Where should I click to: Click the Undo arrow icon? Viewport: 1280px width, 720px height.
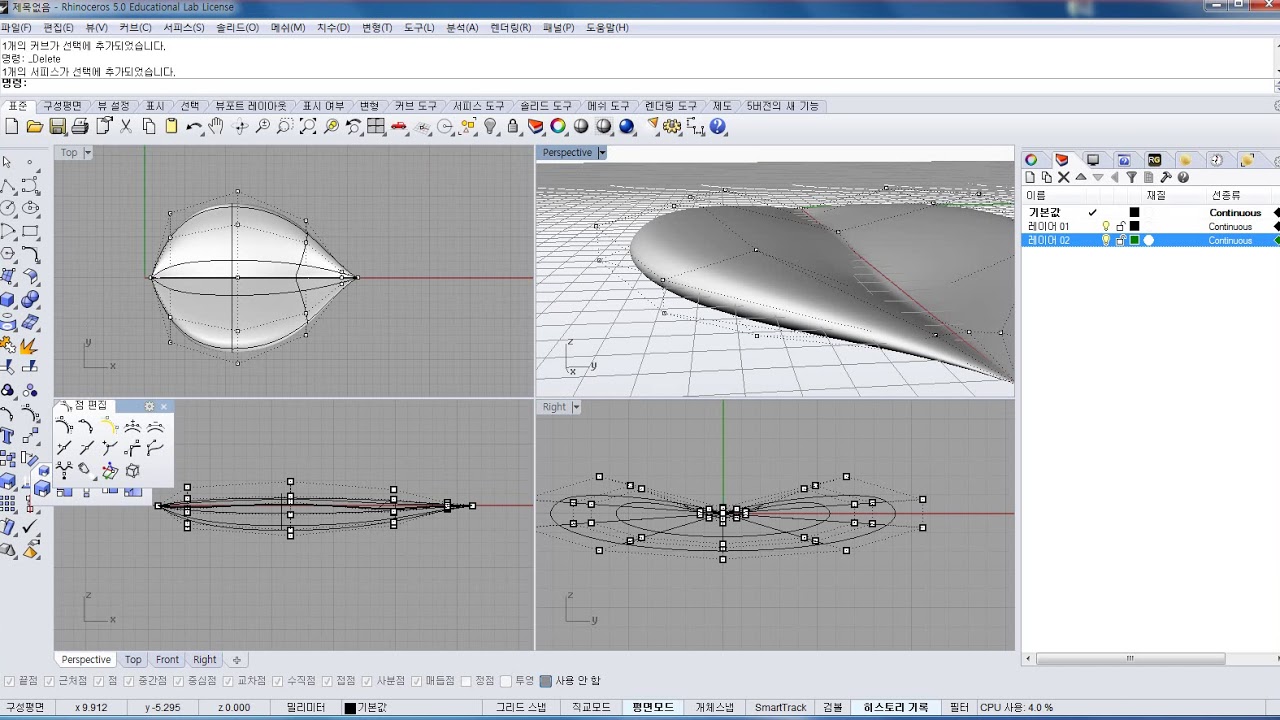click(194, 127)
